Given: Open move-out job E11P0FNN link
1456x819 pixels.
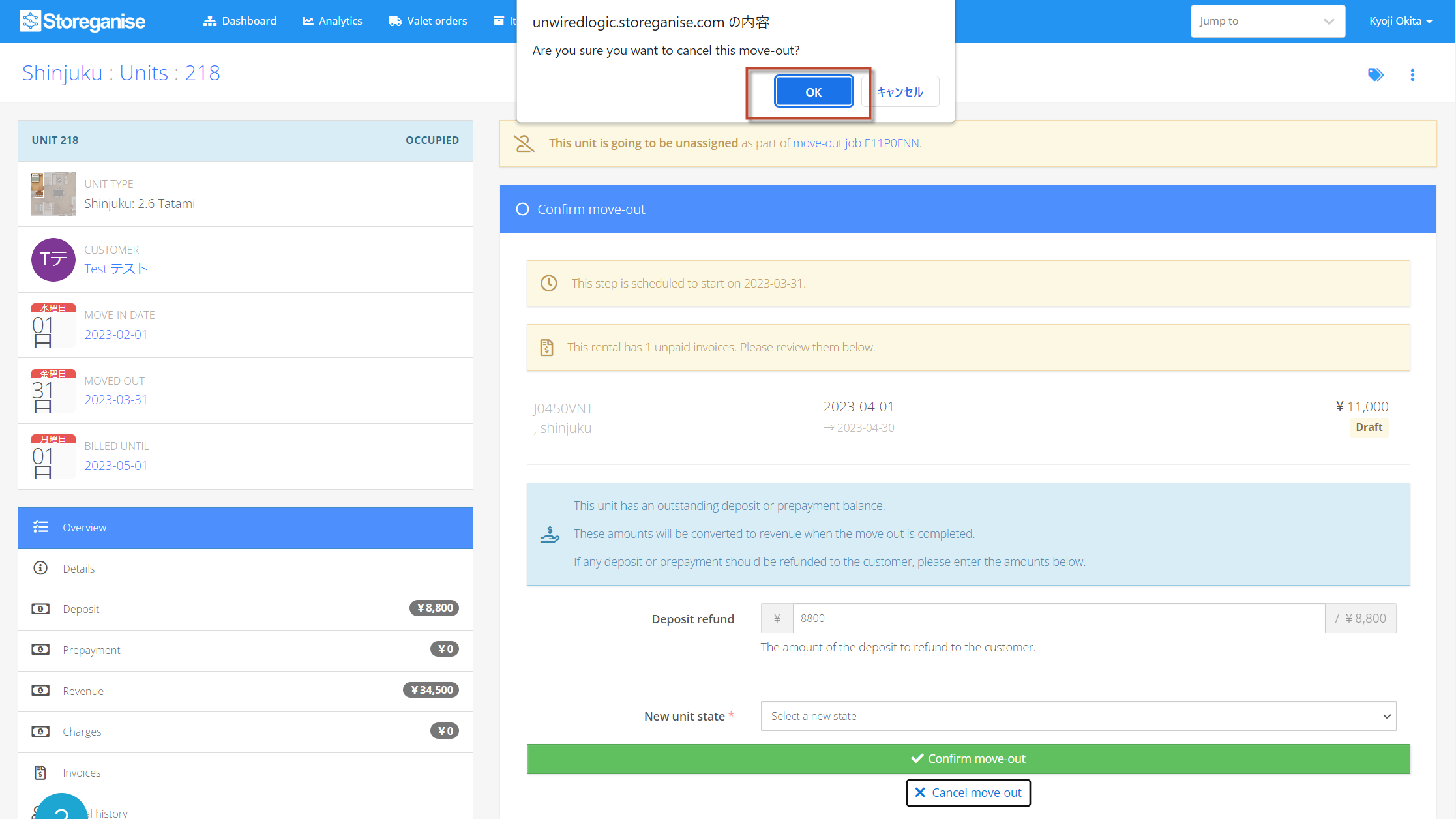Looking at the screenshot, I should tap(856, 143).
